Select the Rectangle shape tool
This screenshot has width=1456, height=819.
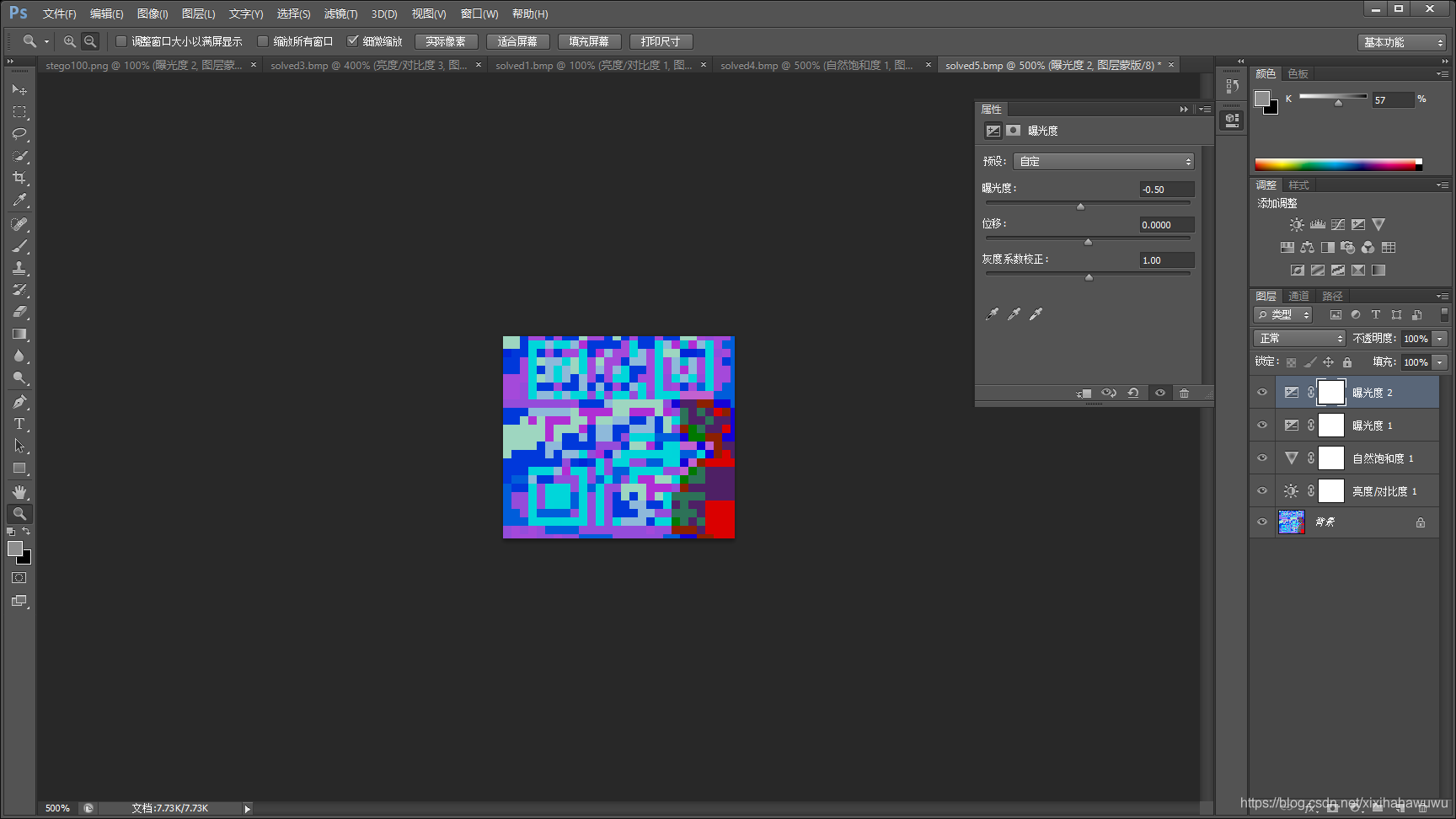pos(19,468)
